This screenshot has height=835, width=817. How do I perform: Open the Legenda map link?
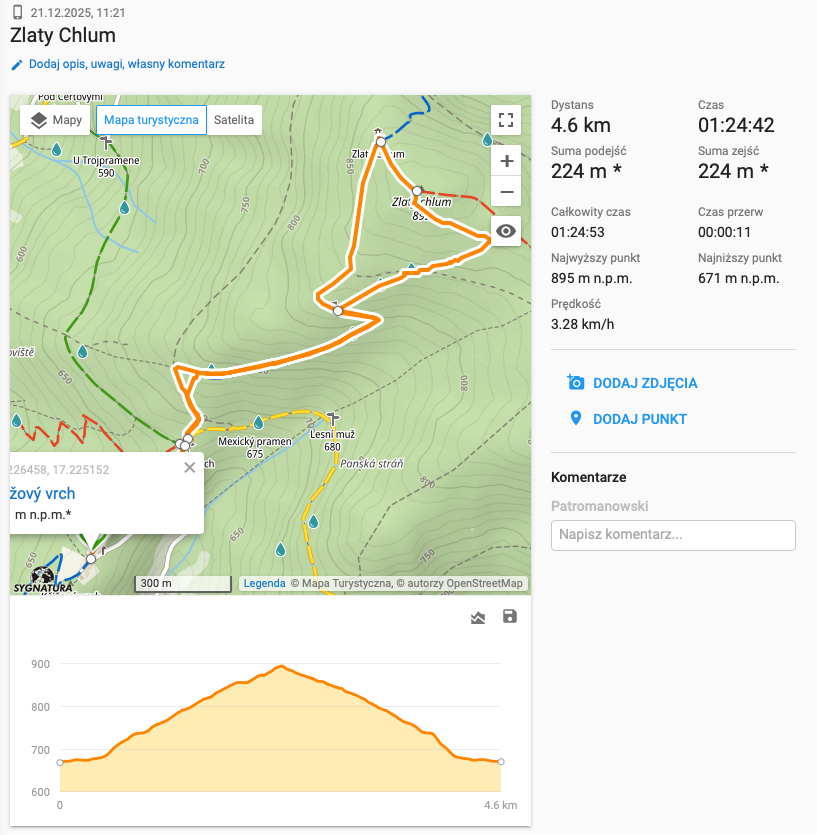click(x=265, y=583)
